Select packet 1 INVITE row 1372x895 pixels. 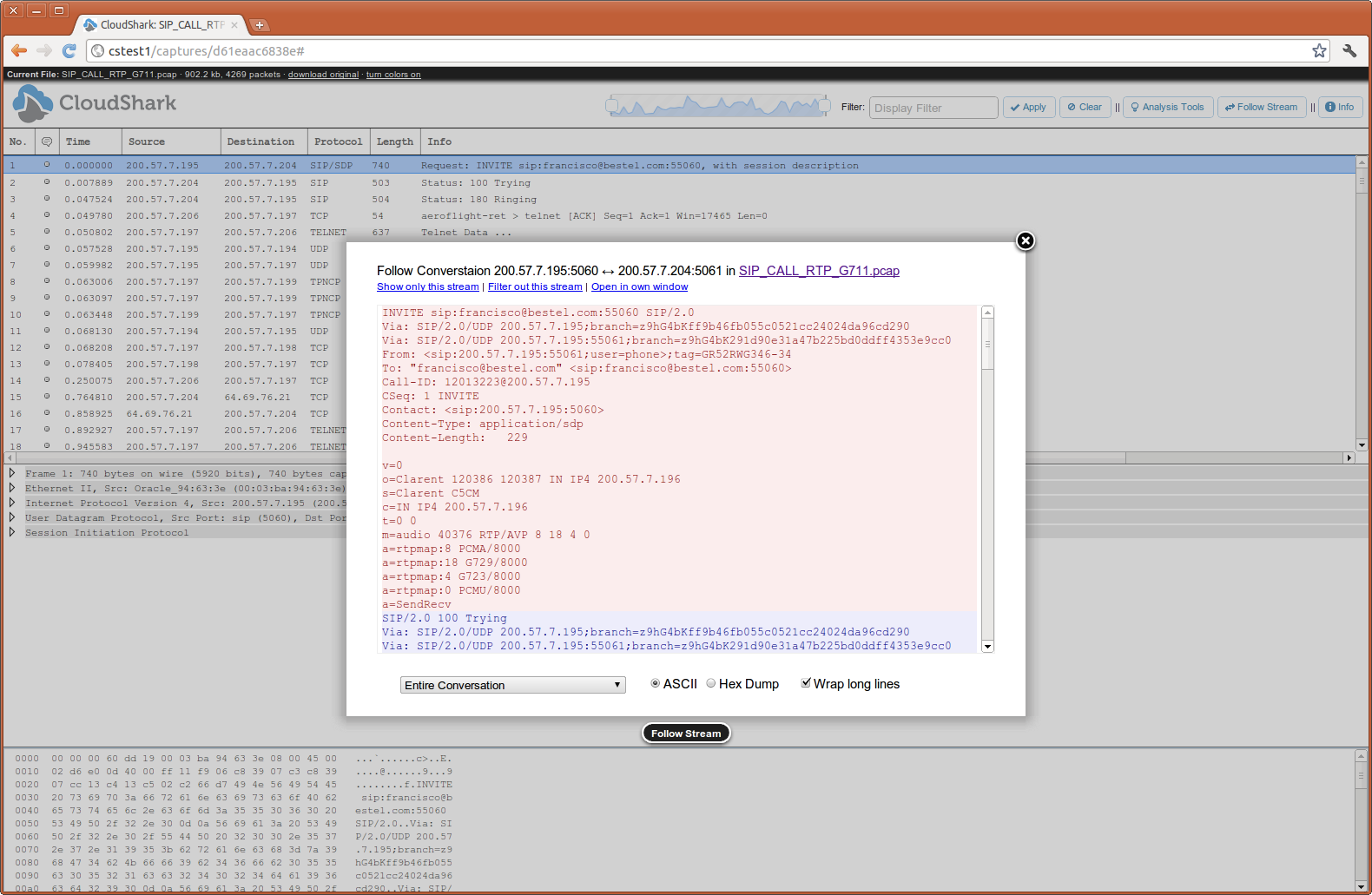pyautogui.click(x=679, y=165)
